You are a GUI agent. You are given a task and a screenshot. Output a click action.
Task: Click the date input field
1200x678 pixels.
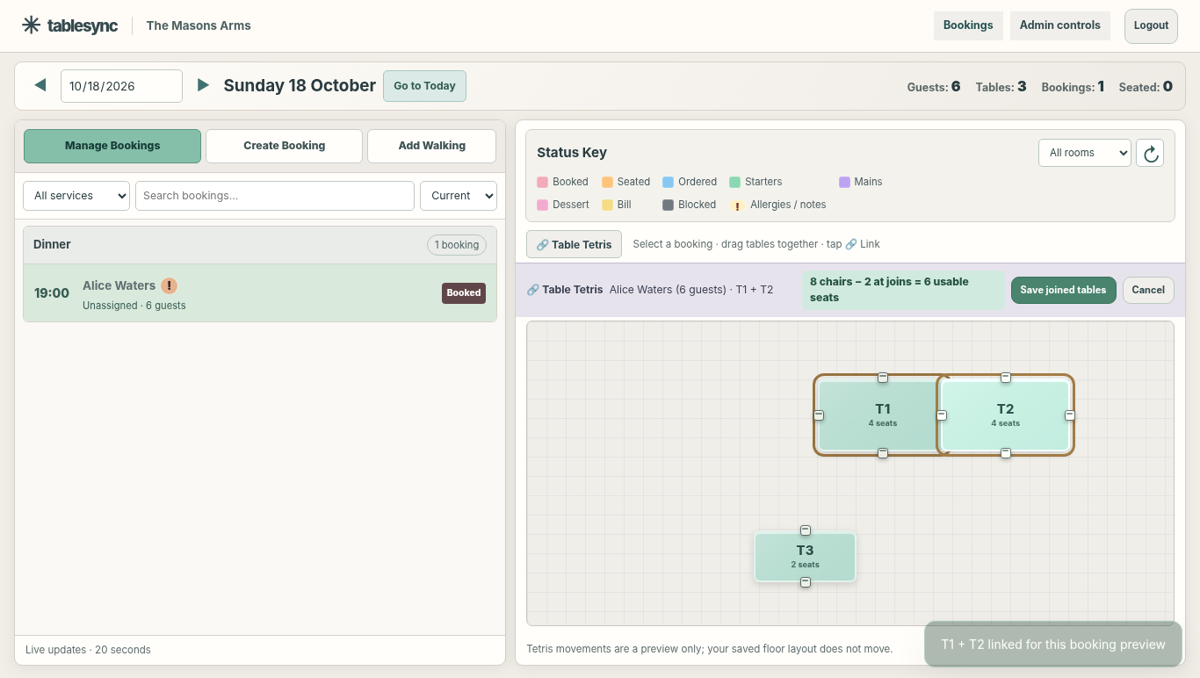[122, 86]
